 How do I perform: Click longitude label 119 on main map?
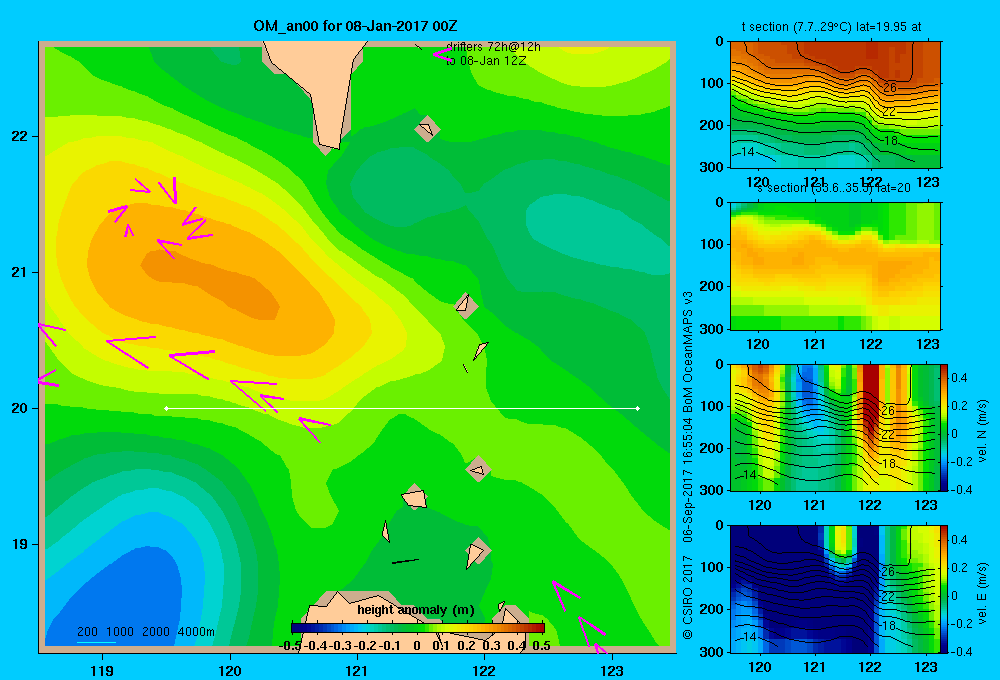[102, 670]
